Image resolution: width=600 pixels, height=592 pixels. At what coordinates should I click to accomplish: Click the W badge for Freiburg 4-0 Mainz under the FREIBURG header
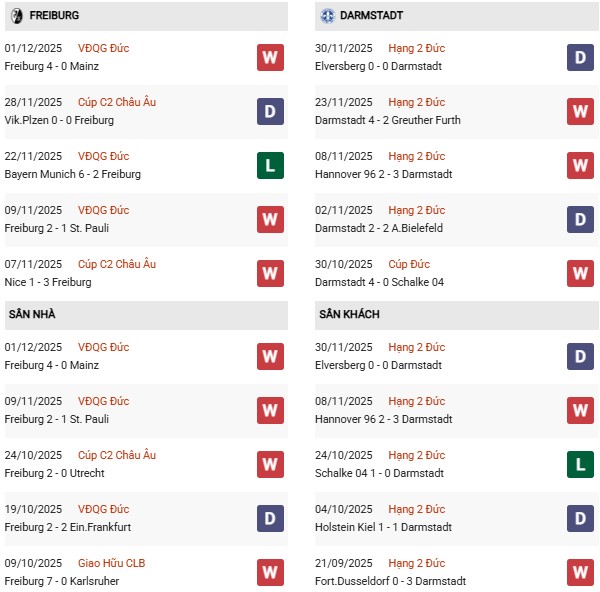269,57
